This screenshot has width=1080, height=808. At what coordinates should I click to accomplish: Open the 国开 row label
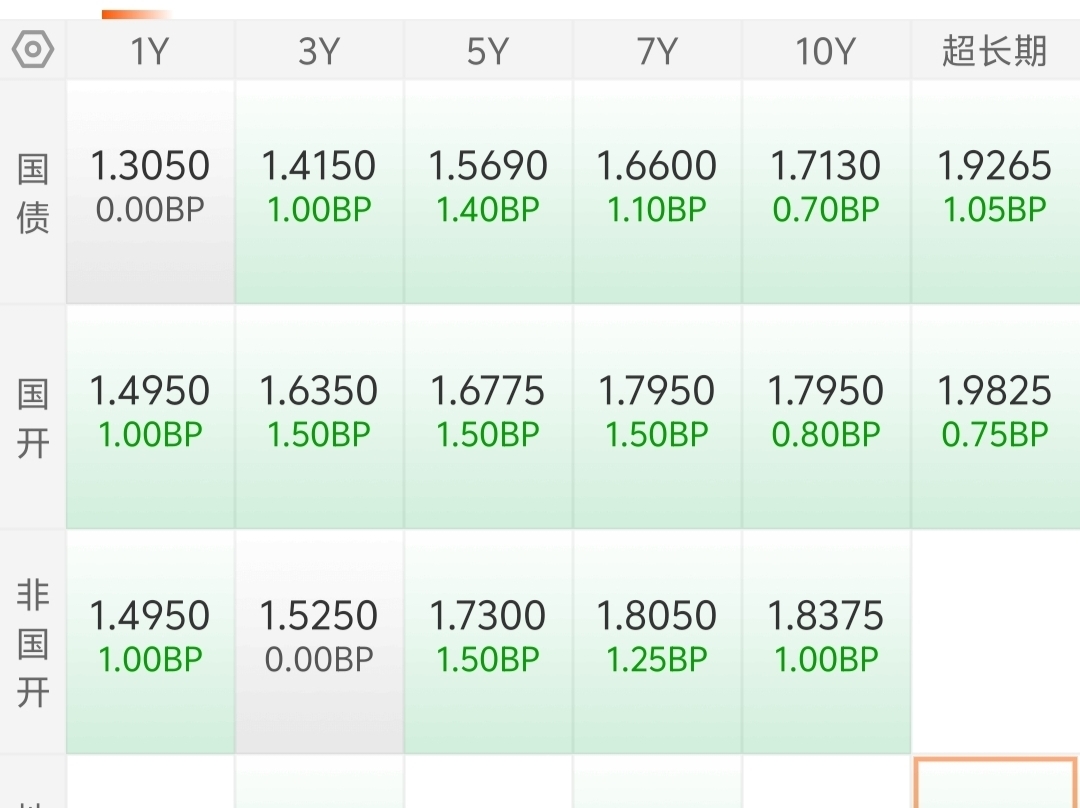coord(32,417)
